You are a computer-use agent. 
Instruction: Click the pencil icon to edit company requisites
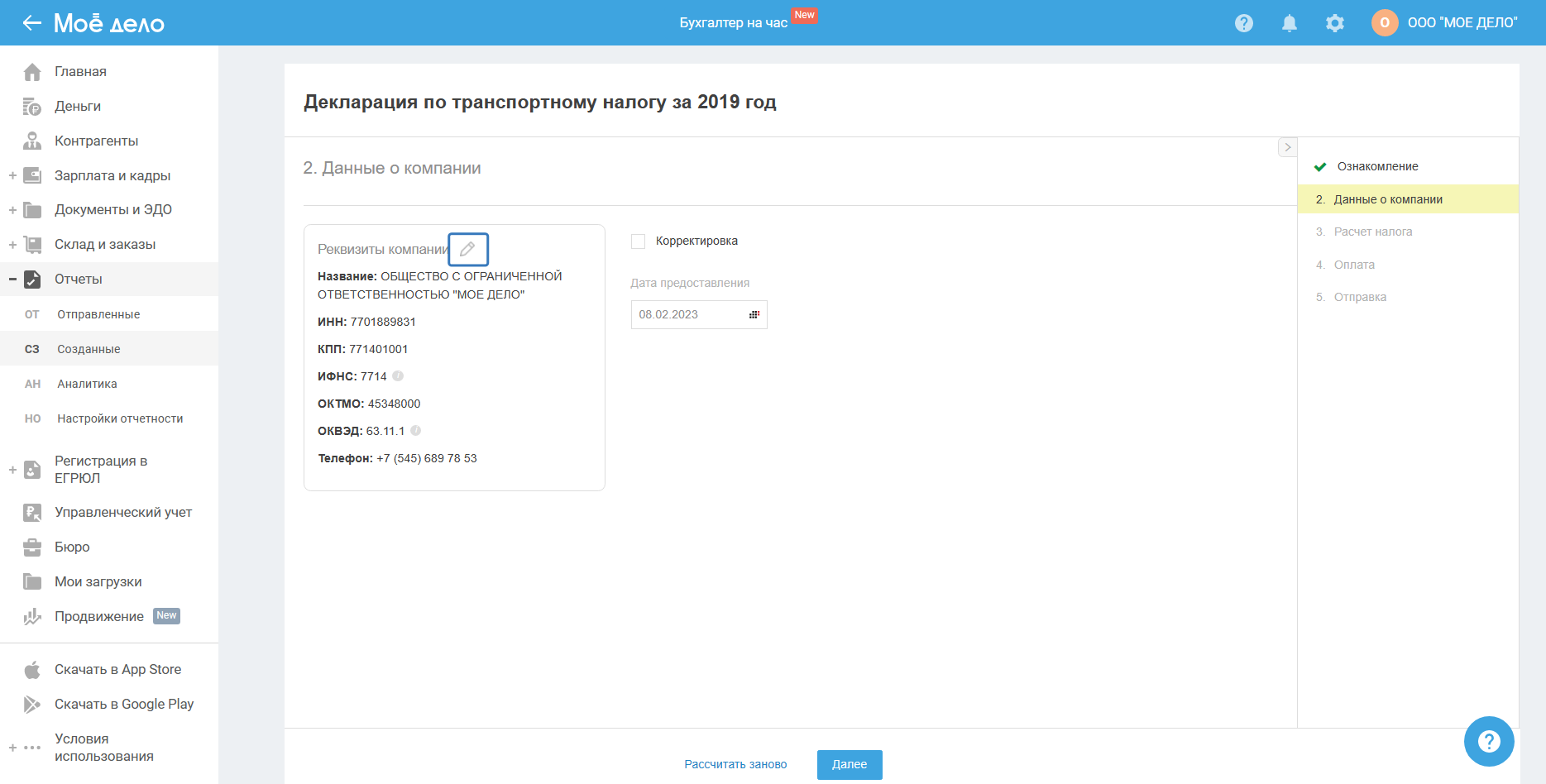pos(467,249)
